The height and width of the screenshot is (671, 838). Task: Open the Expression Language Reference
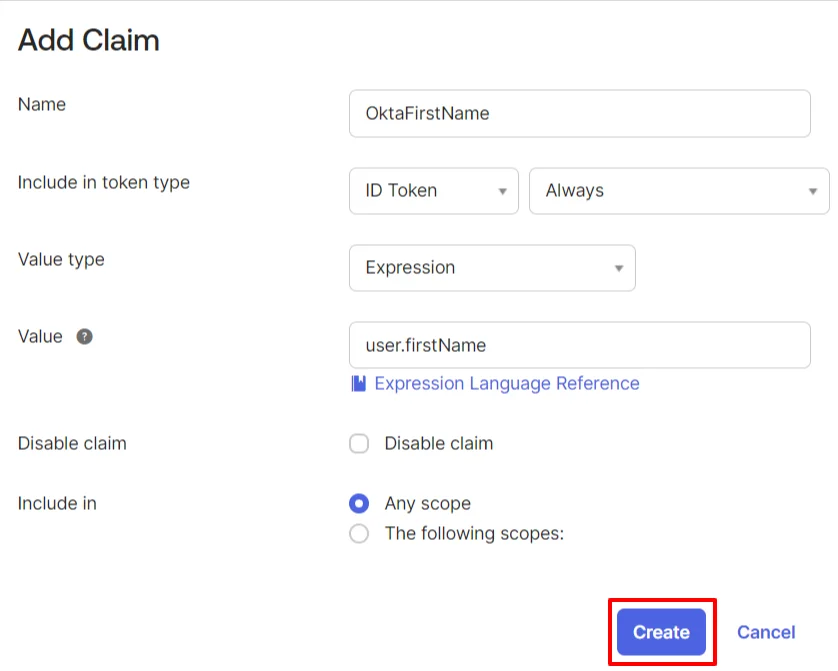click(x=505, y=383)
